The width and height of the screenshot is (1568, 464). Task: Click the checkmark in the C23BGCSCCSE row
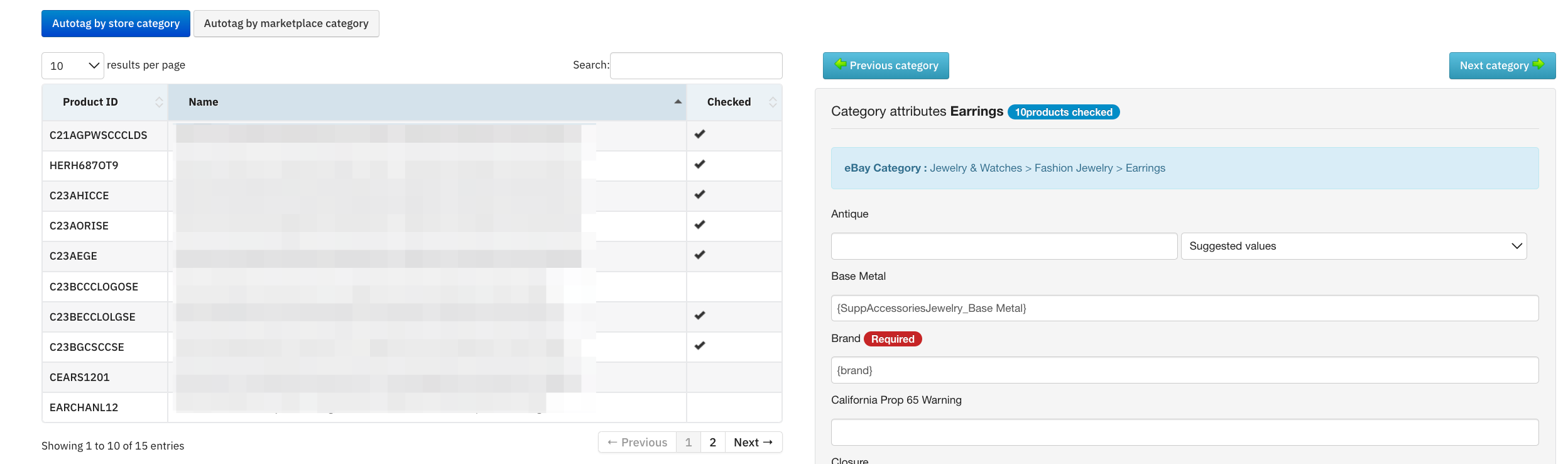(x=700, y=346)
